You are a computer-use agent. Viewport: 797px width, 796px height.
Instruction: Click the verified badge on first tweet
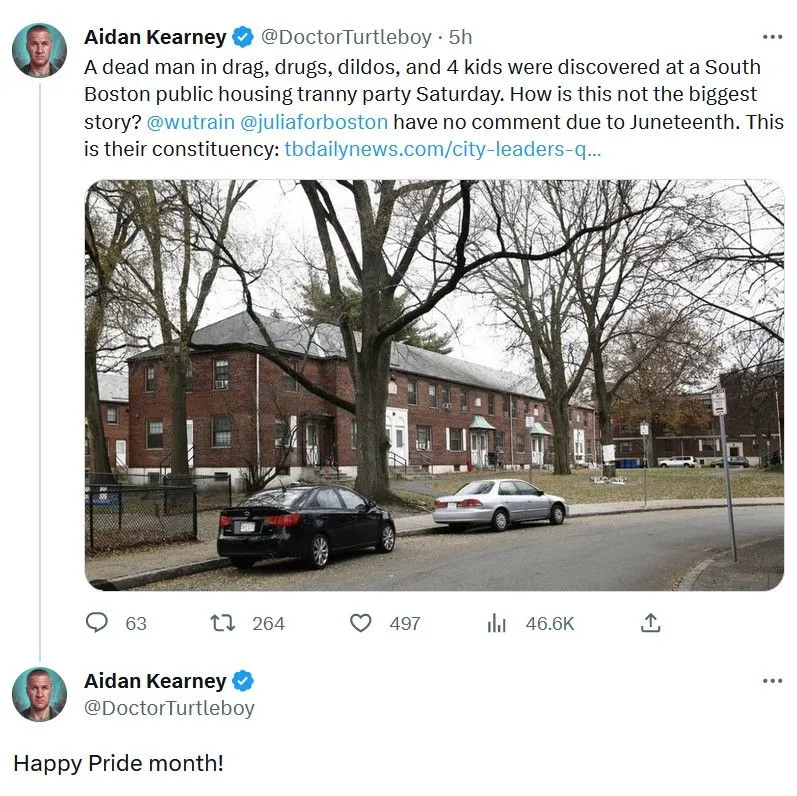point(242,38)
